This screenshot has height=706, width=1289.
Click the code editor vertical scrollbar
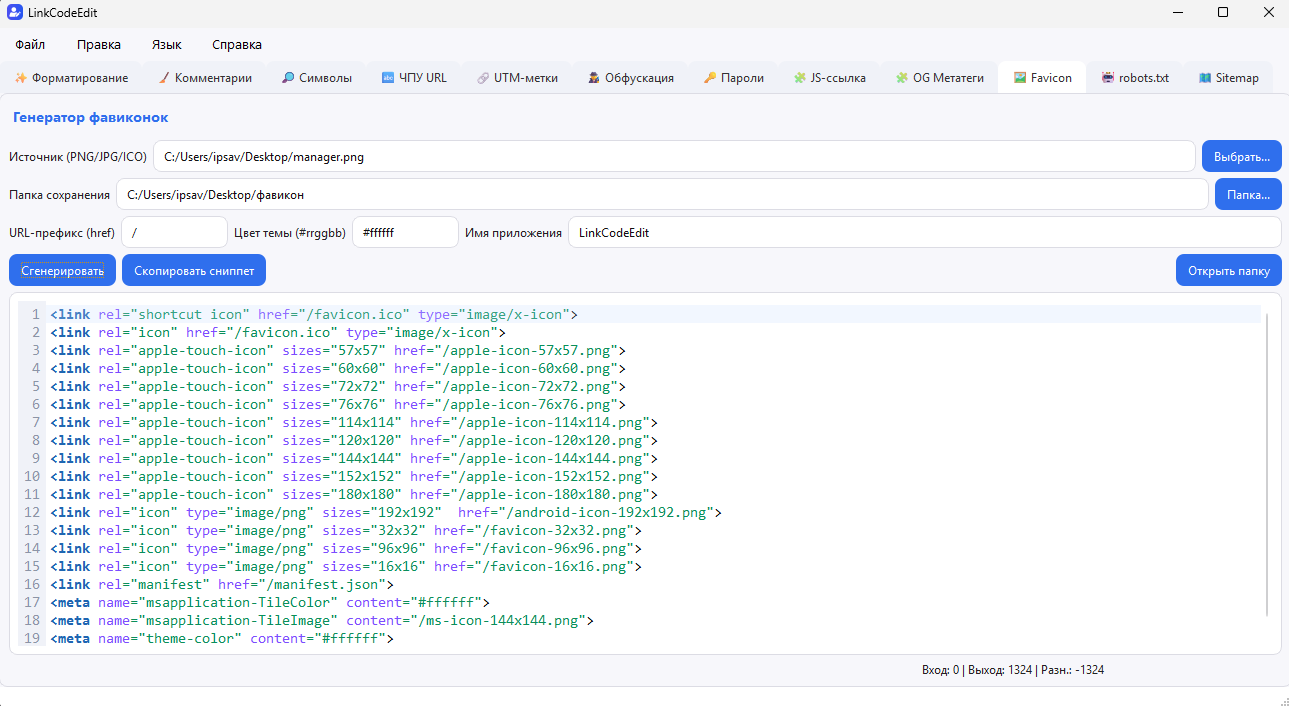coord(1267,465)
